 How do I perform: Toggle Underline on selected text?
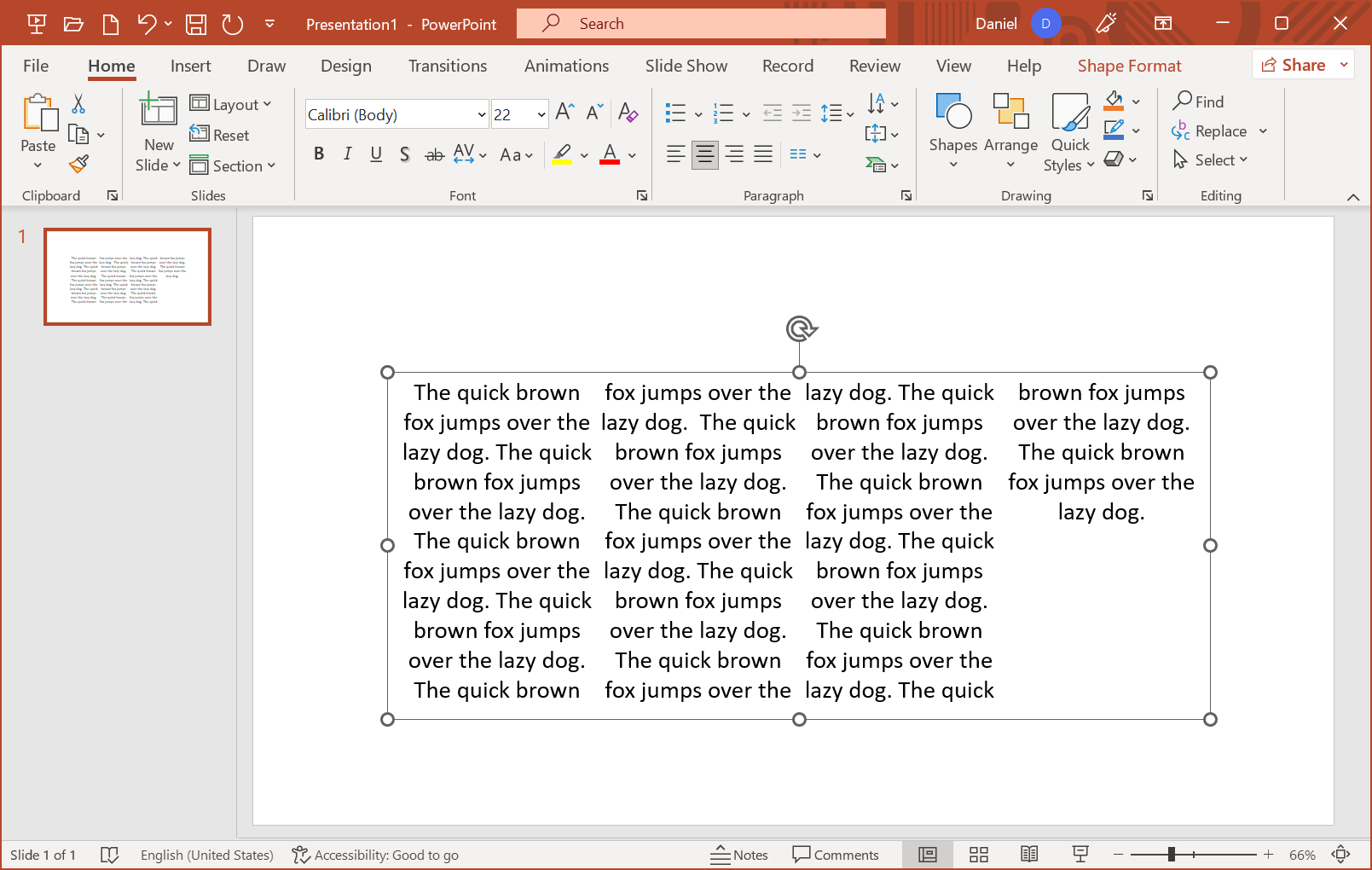point(376,154)
